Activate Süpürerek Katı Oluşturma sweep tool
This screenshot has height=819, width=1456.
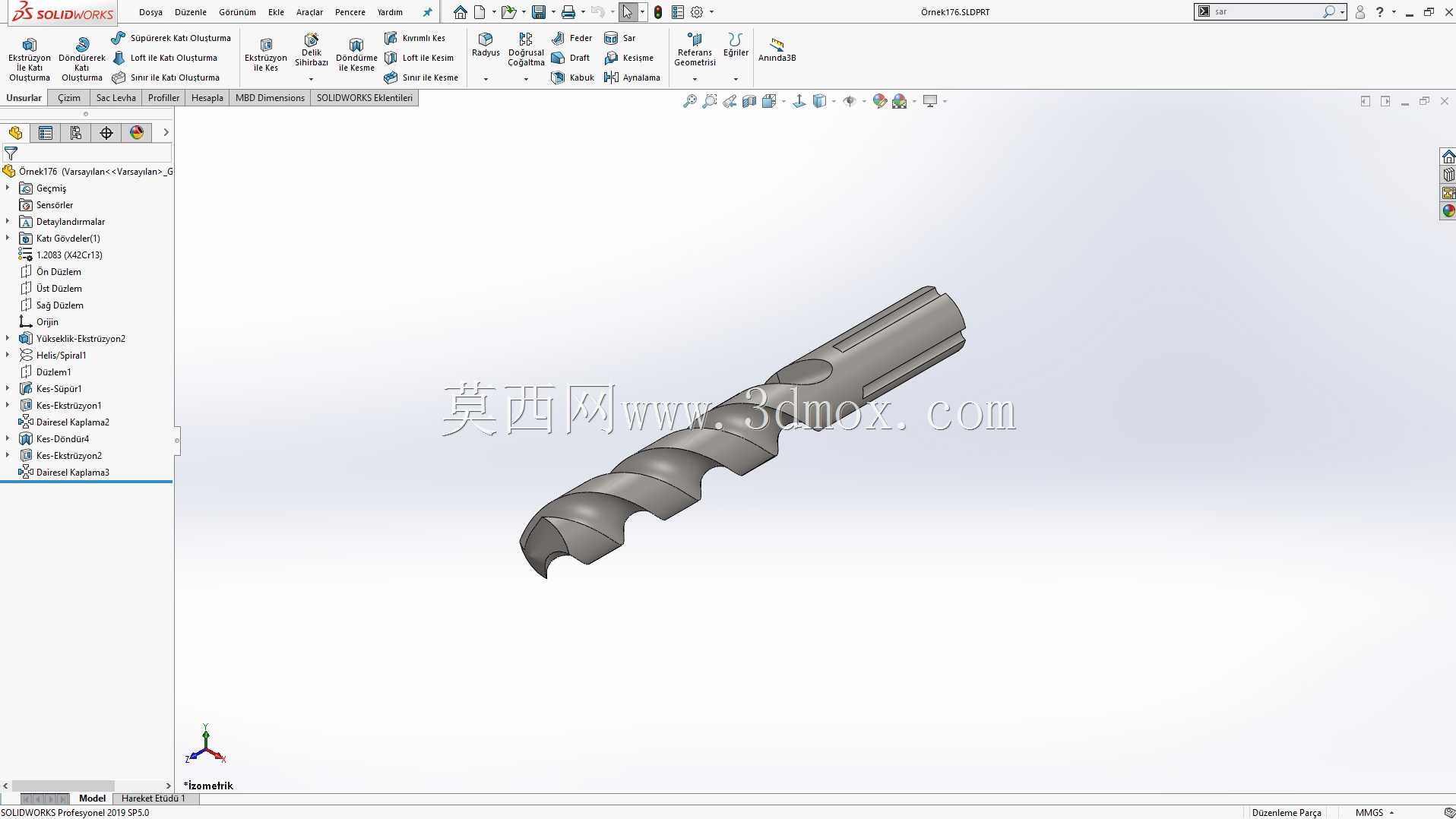(x=171, y=38)
